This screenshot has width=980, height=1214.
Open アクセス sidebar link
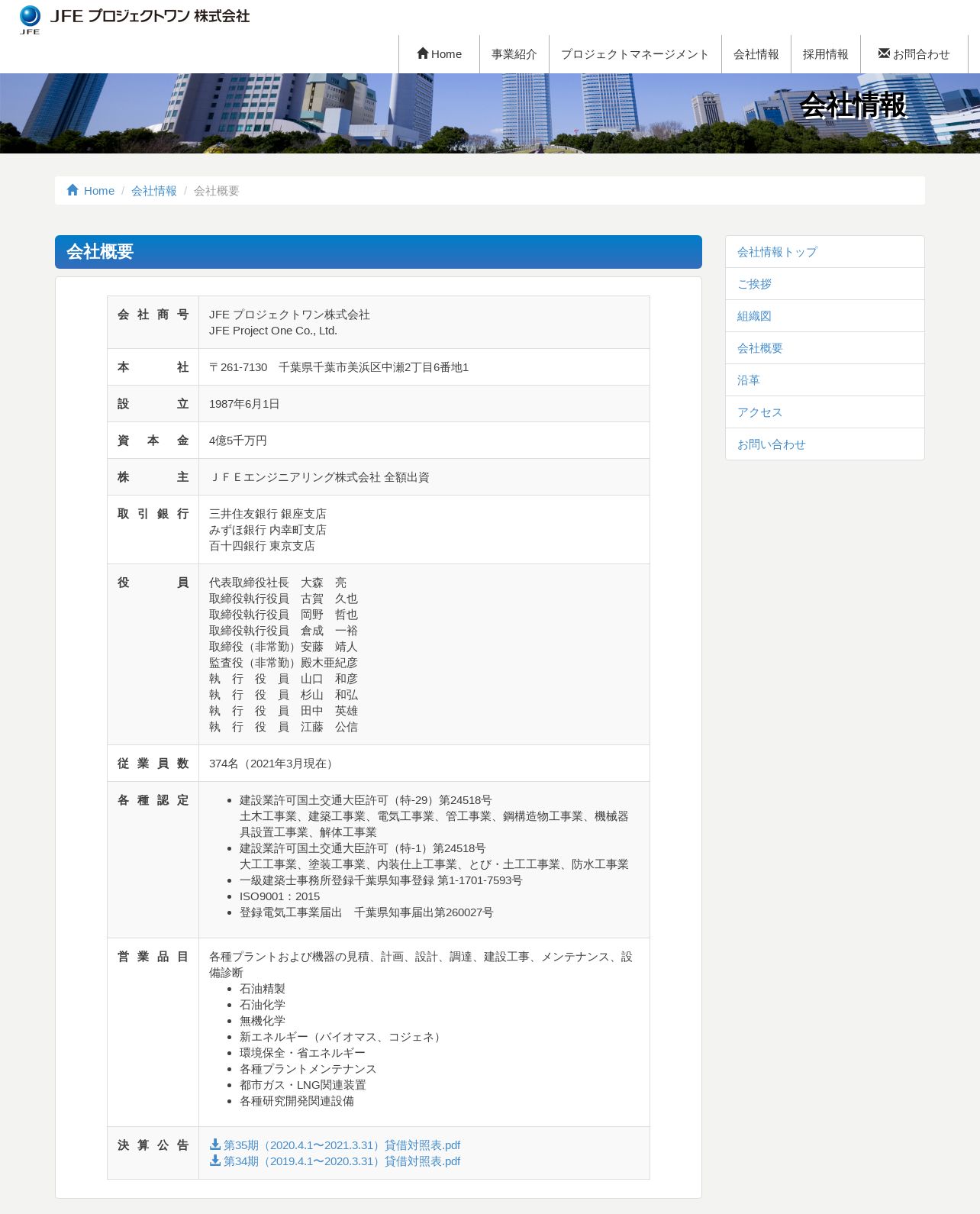coord(825,412)
